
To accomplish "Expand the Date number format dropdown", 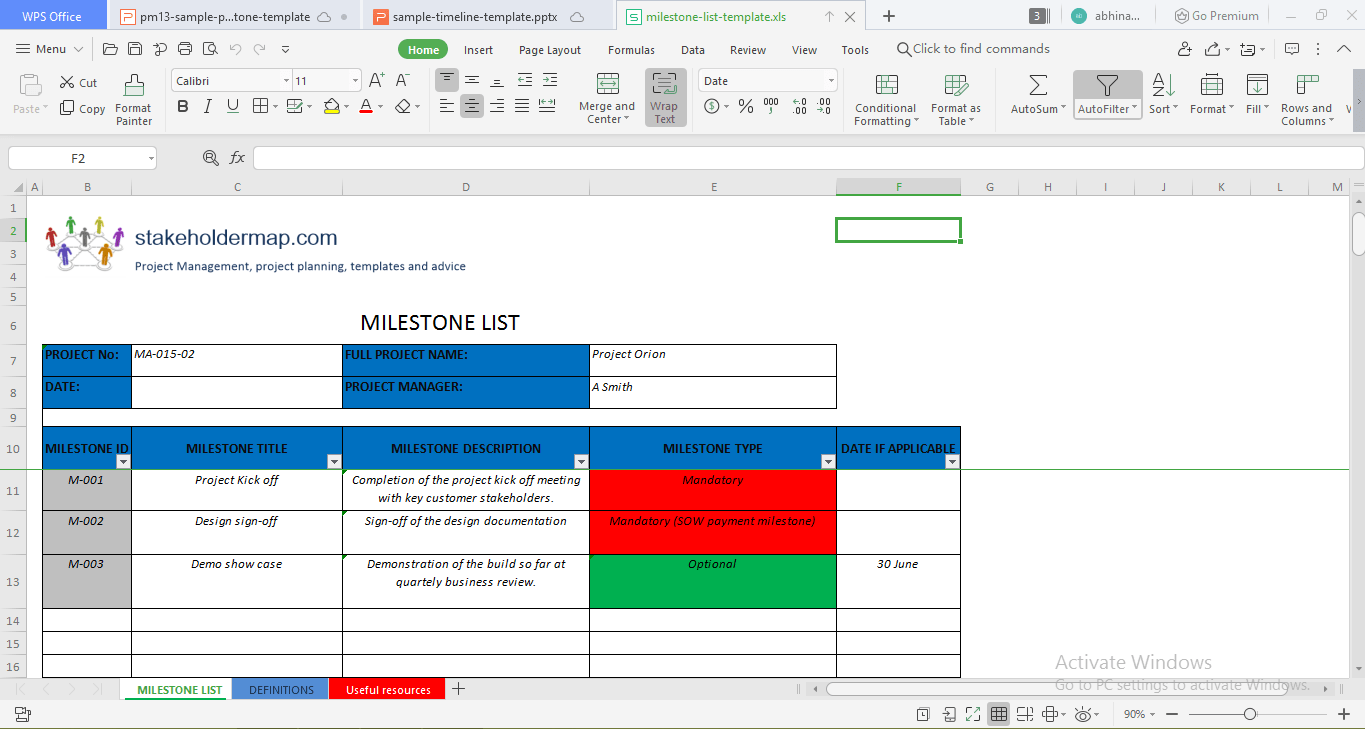I will [x=830, y=81].
